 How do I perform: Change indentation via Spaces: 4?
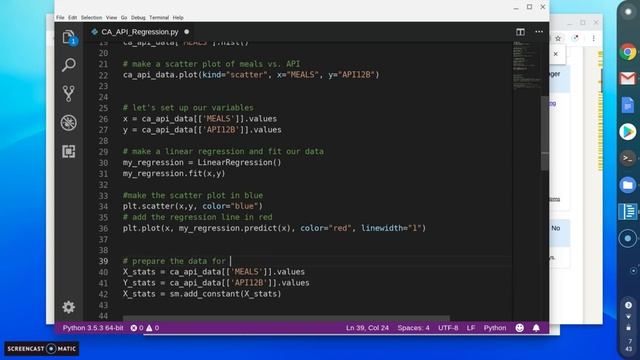pos(413,328)
